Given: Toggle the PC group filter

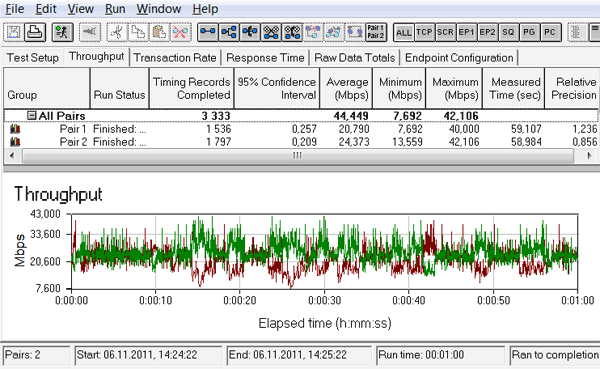Looking at the screenshot, I should [x=550, y=33].
